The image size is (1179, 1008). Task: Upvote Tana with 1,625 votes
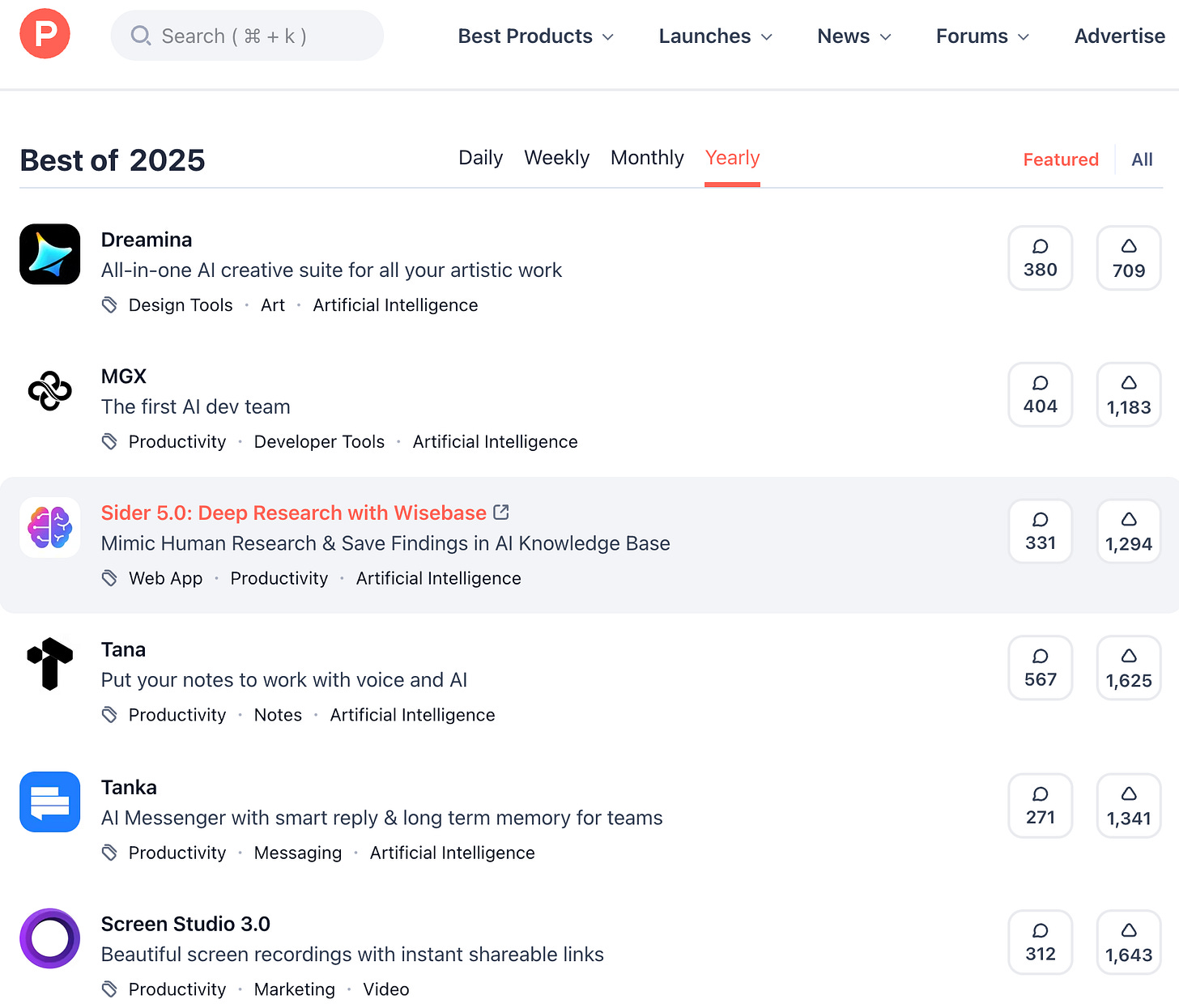(1129, 668)
